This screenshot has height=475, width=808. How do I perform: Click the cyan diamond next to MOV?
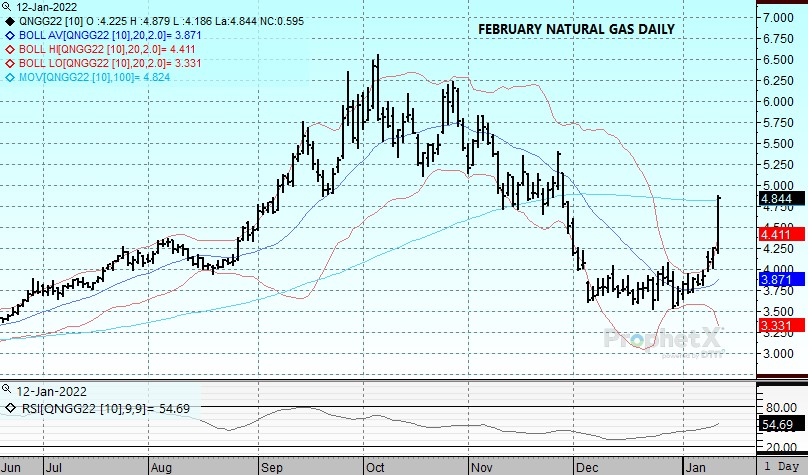tap(10, 75)
